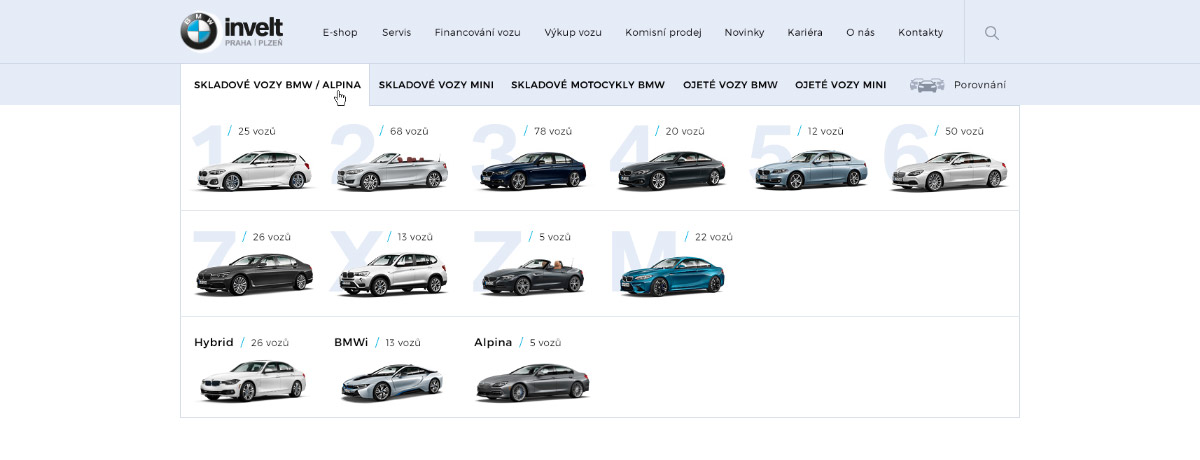This screenshot has height=460, width=1200.
Task: Click the Alpina category label
Action: [493, 342]
